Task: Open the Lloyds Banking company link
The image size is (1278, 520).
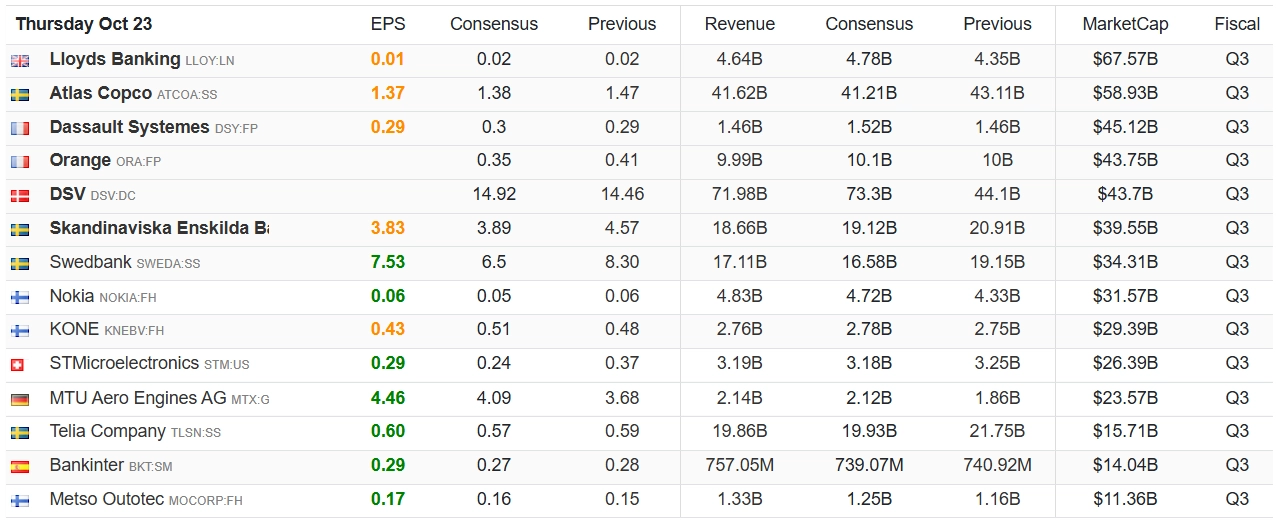Action: [x=115, y=60]
